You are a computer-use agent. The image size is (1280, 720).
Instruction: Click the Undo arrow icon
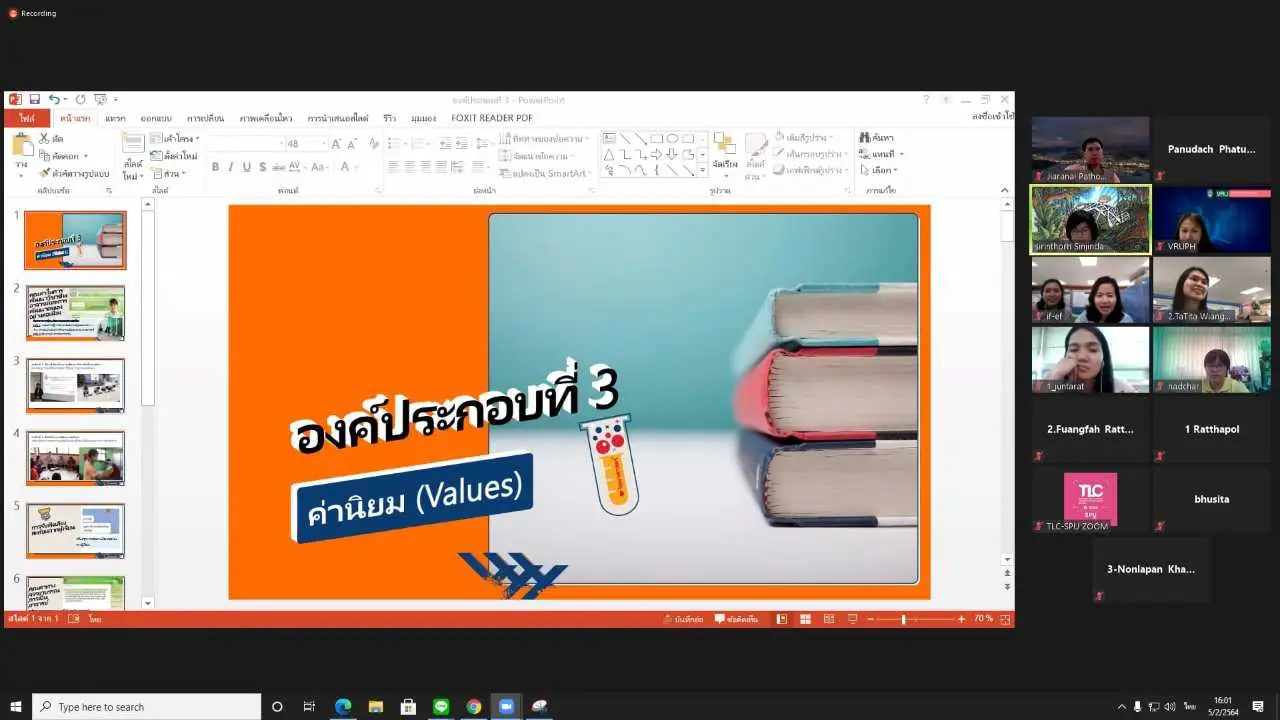[54, 100]
